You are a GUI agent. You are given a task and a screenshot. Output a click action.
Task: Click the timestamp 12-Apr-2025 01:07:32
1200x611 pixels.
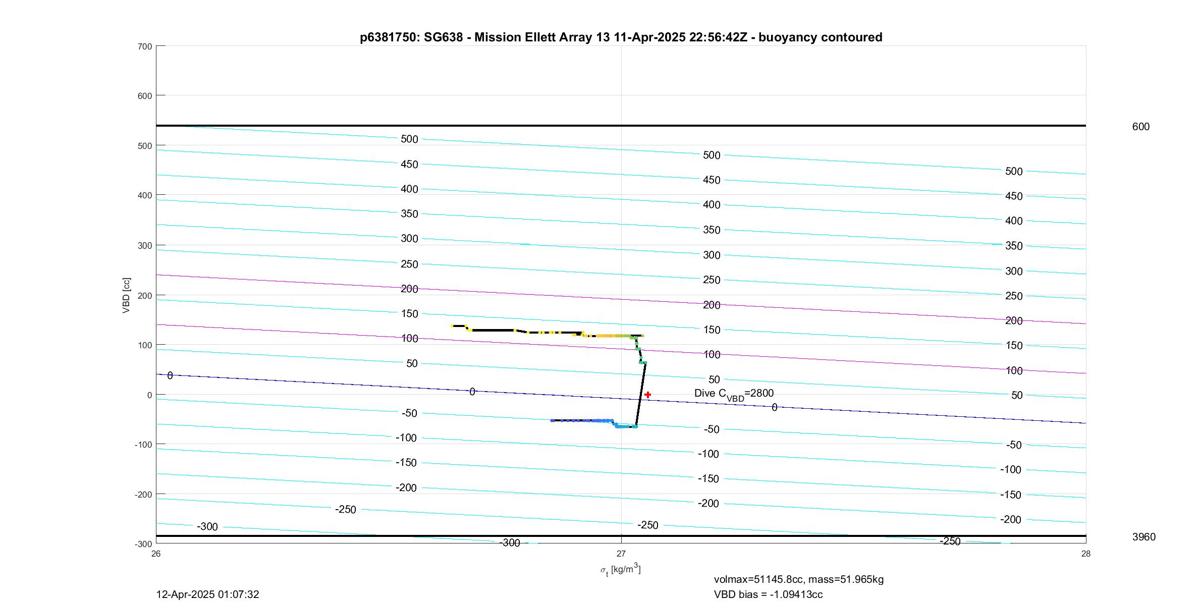click(208, 594)
